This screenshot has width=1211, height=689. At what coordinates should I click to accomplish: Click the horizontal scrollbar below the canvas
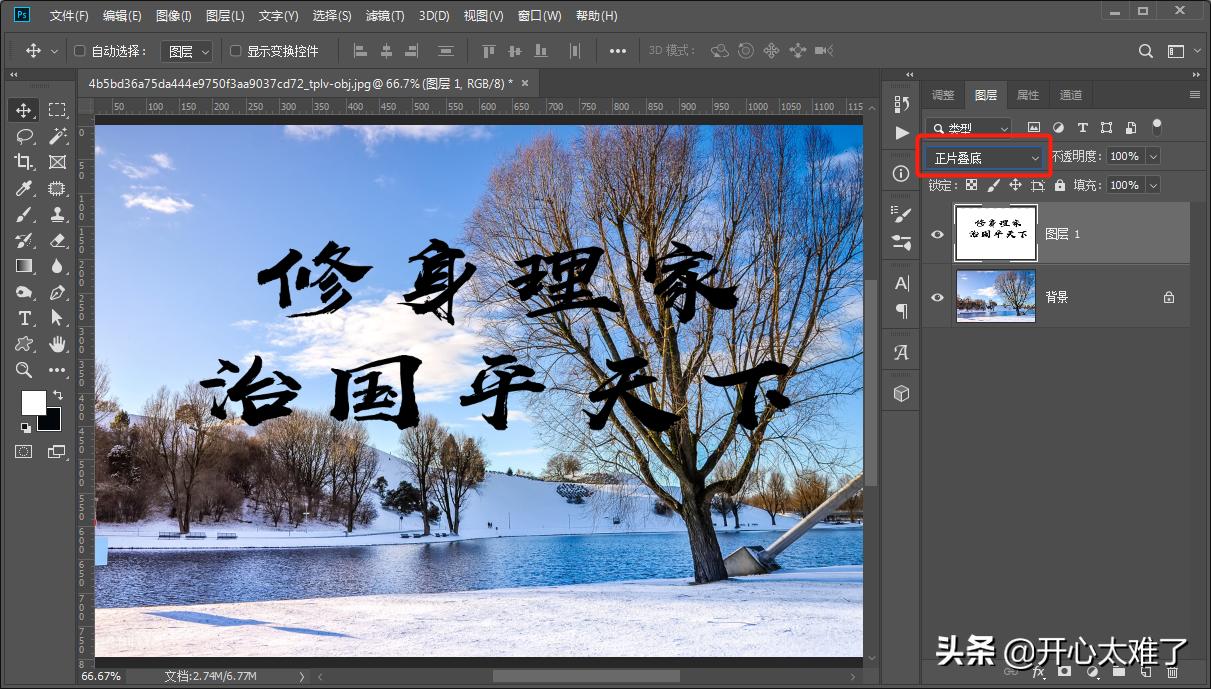pos(585,675)
